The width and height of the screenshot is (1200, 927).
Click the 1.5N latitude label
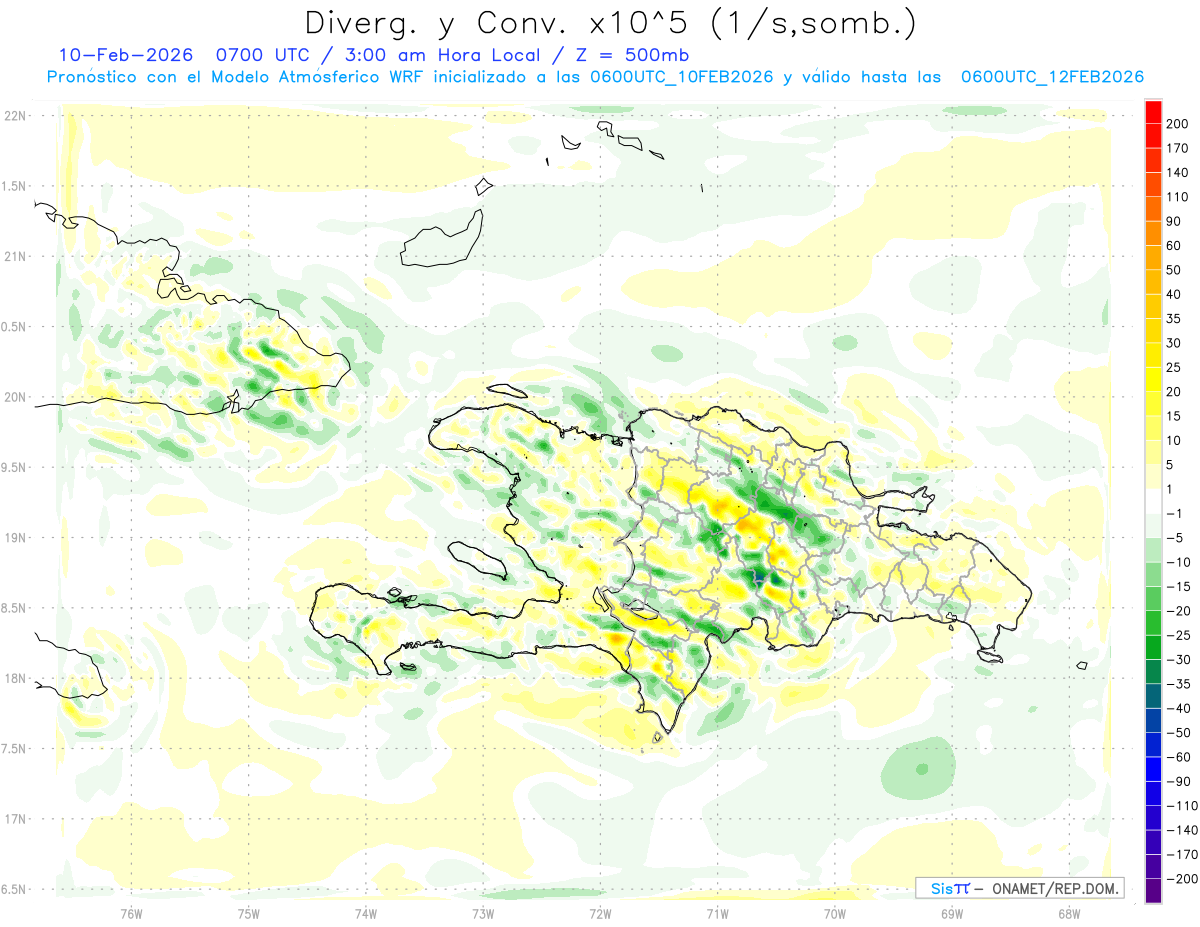15,186
